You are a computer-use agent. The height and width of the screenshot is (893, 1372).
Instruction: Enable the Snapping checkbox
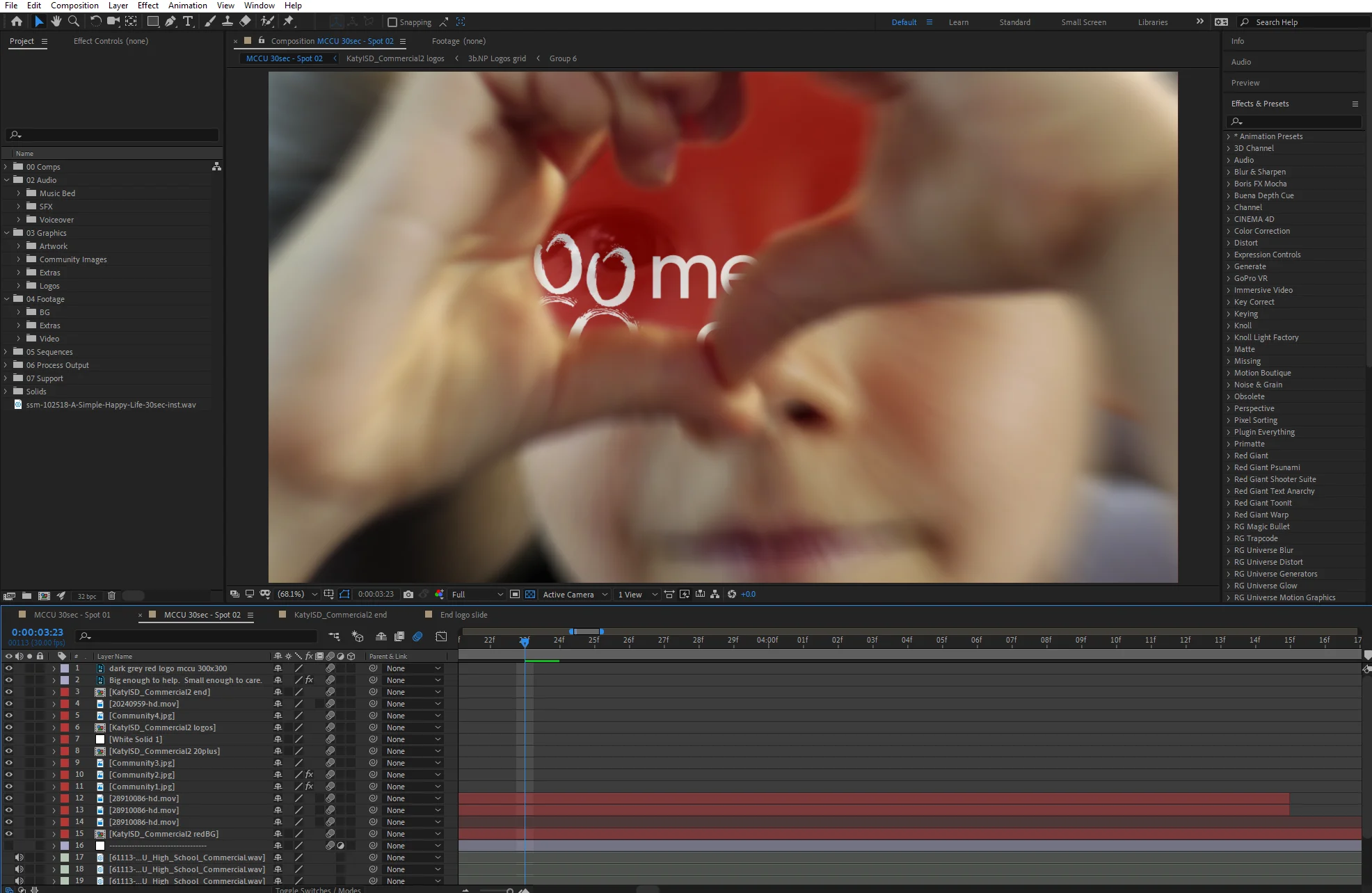point(392,22)
